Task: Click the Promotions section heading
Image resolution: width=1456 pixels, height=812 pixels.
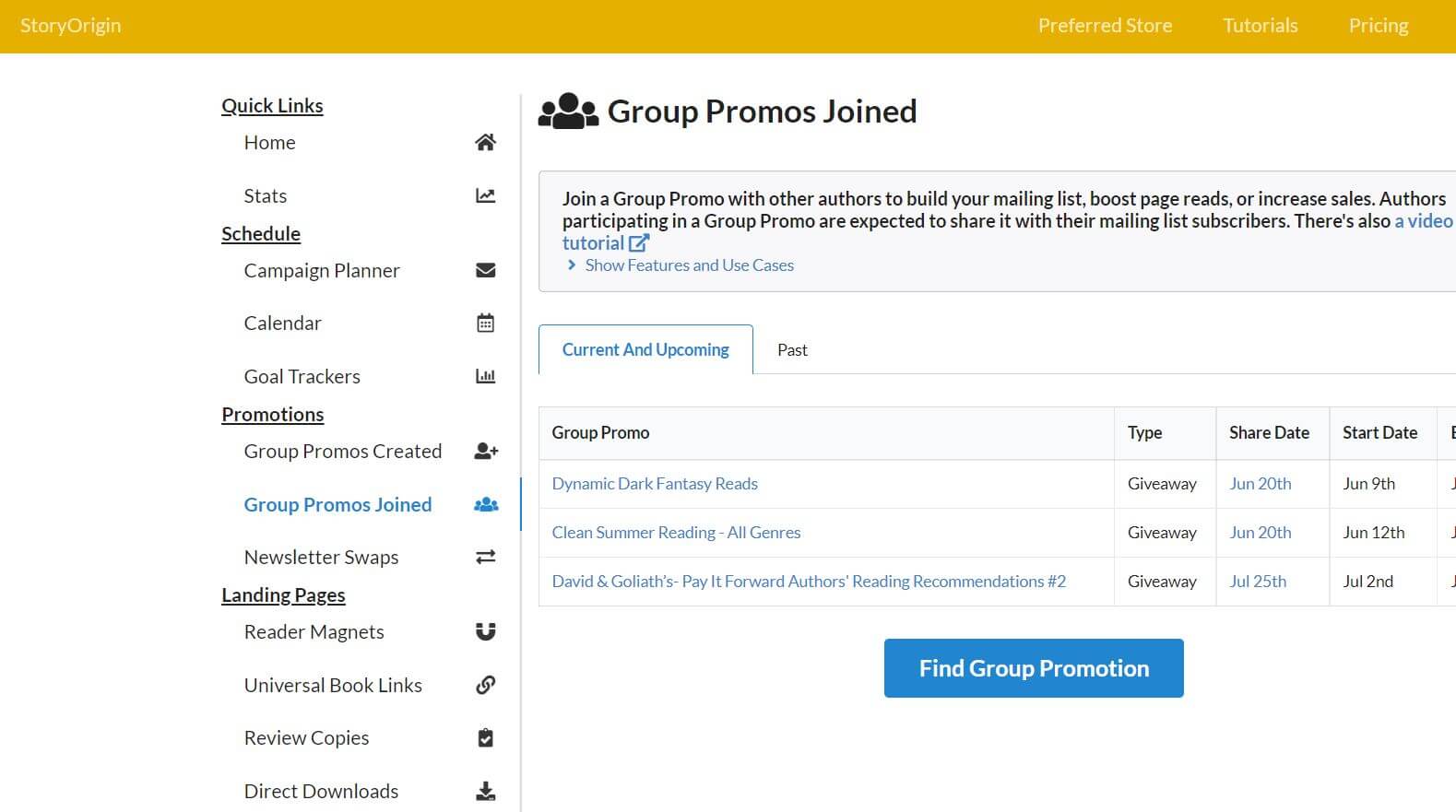Action: [273, 415]
